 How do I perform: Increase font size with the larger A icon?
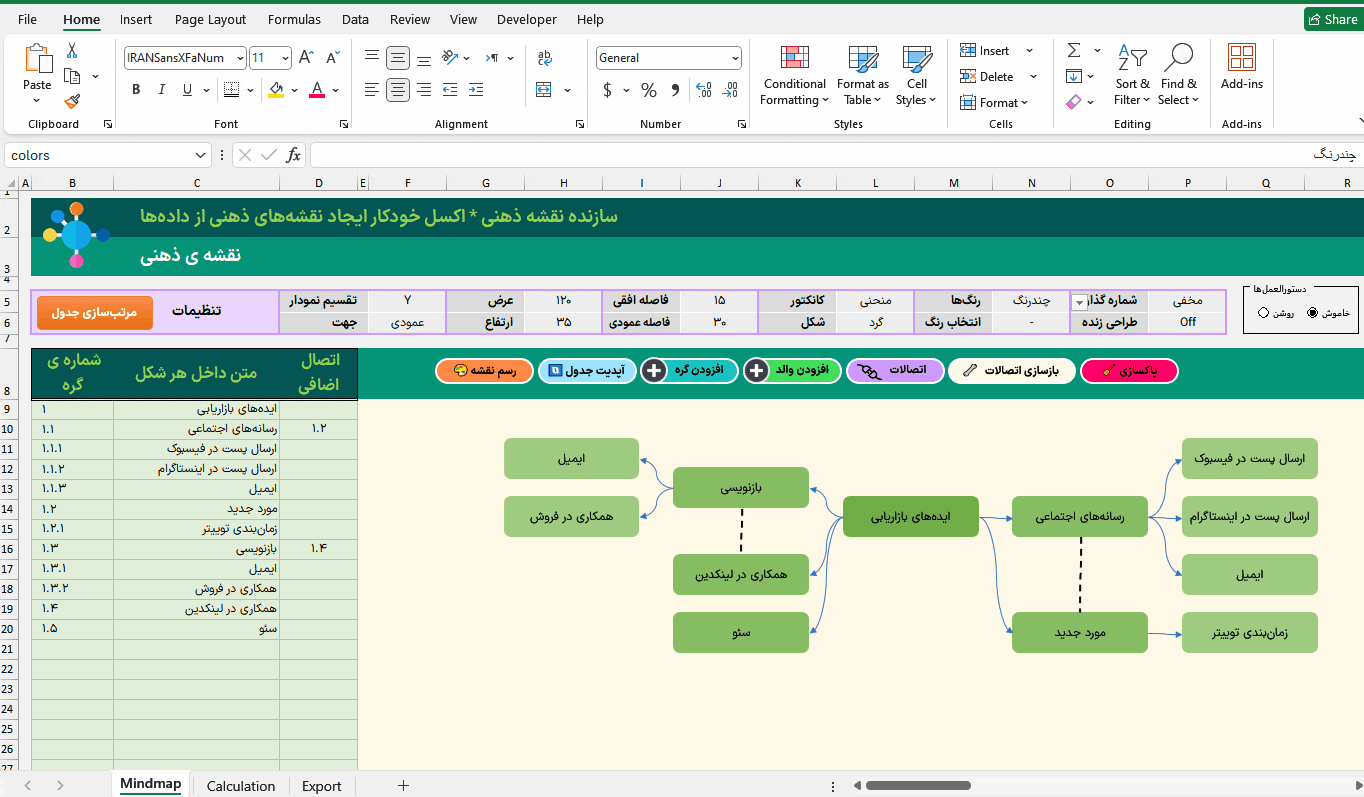307,58
